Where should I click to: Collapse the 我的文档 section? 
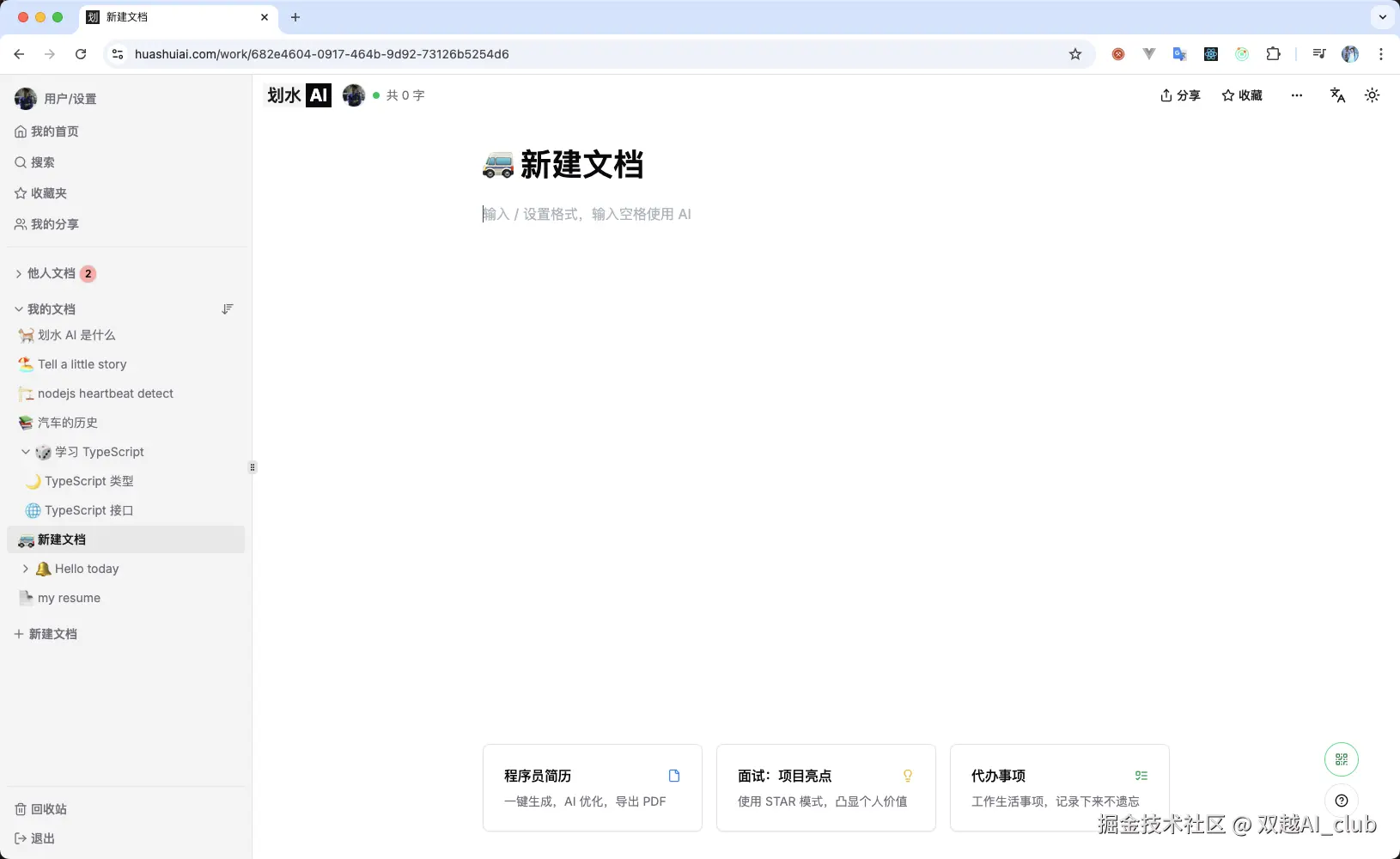click(x=19, y=308)
